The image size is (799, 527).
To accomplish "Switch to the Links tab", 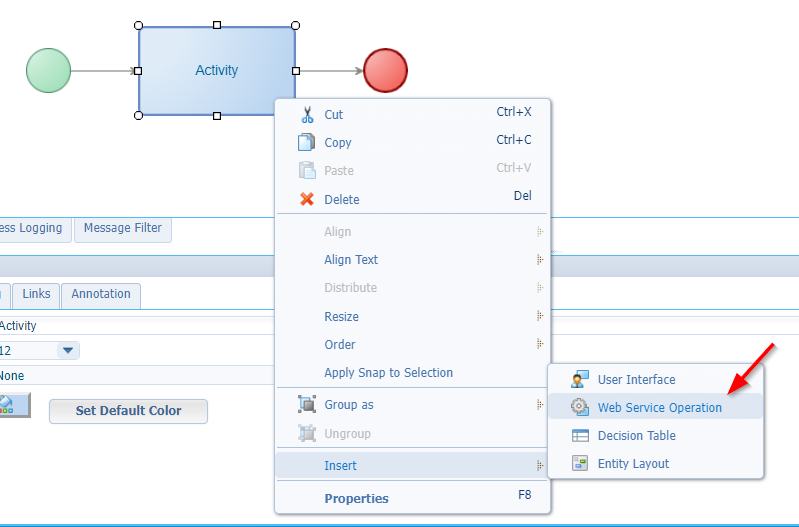I will tap(36, 294).
